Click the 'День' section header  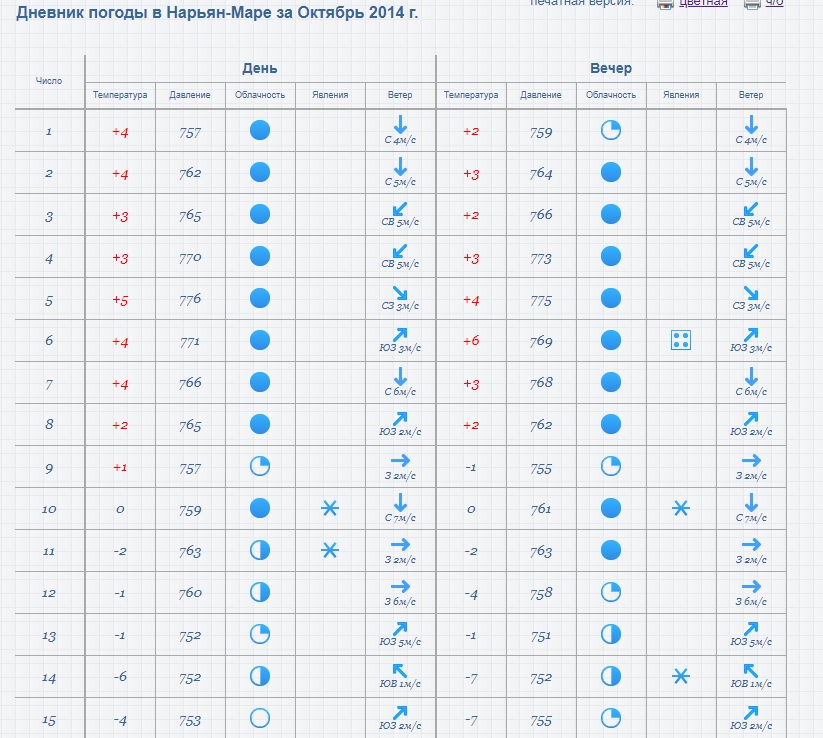point(260,68)
